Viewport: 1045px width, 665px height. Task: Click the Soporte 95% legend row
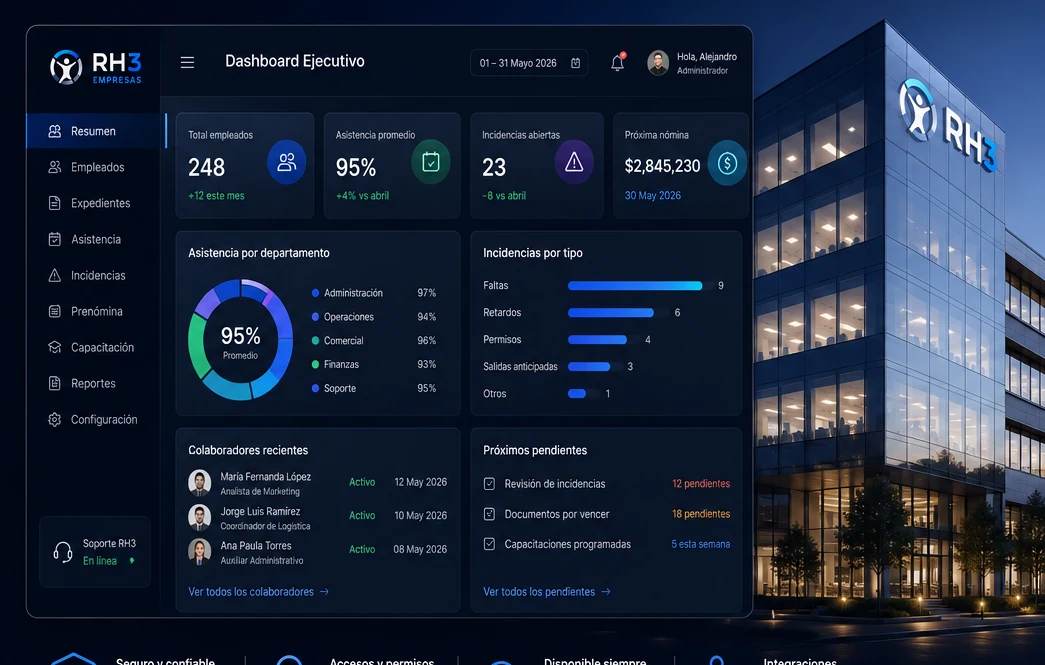(x=374, y=388)
